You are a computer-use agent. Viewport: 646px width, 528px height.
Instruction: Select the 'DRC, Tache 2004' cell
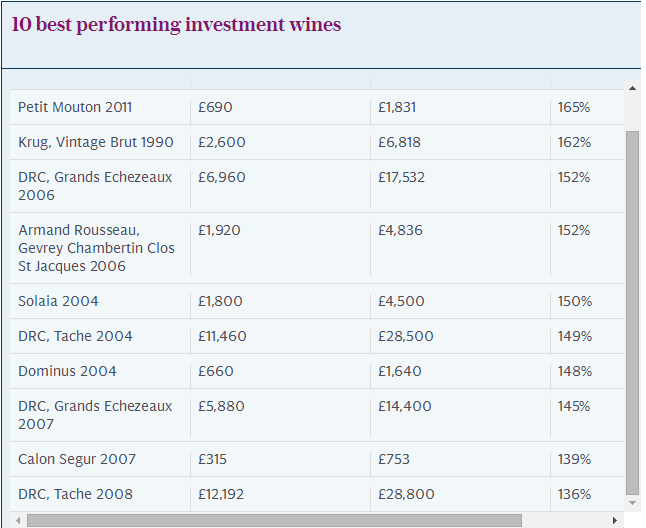click(x=100, y=336)
